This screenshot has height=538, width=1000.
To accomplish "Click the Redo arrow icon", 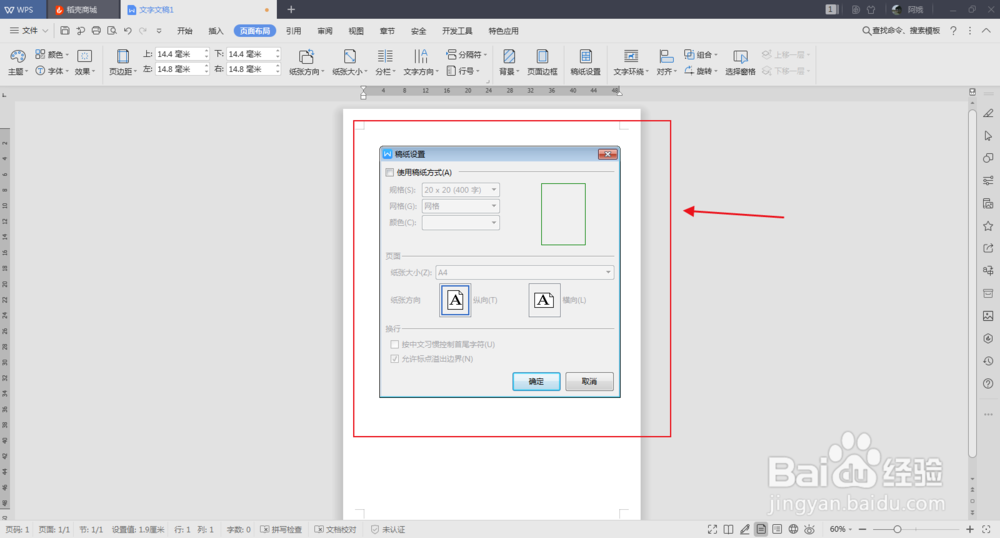I will [x=143, y=31].
